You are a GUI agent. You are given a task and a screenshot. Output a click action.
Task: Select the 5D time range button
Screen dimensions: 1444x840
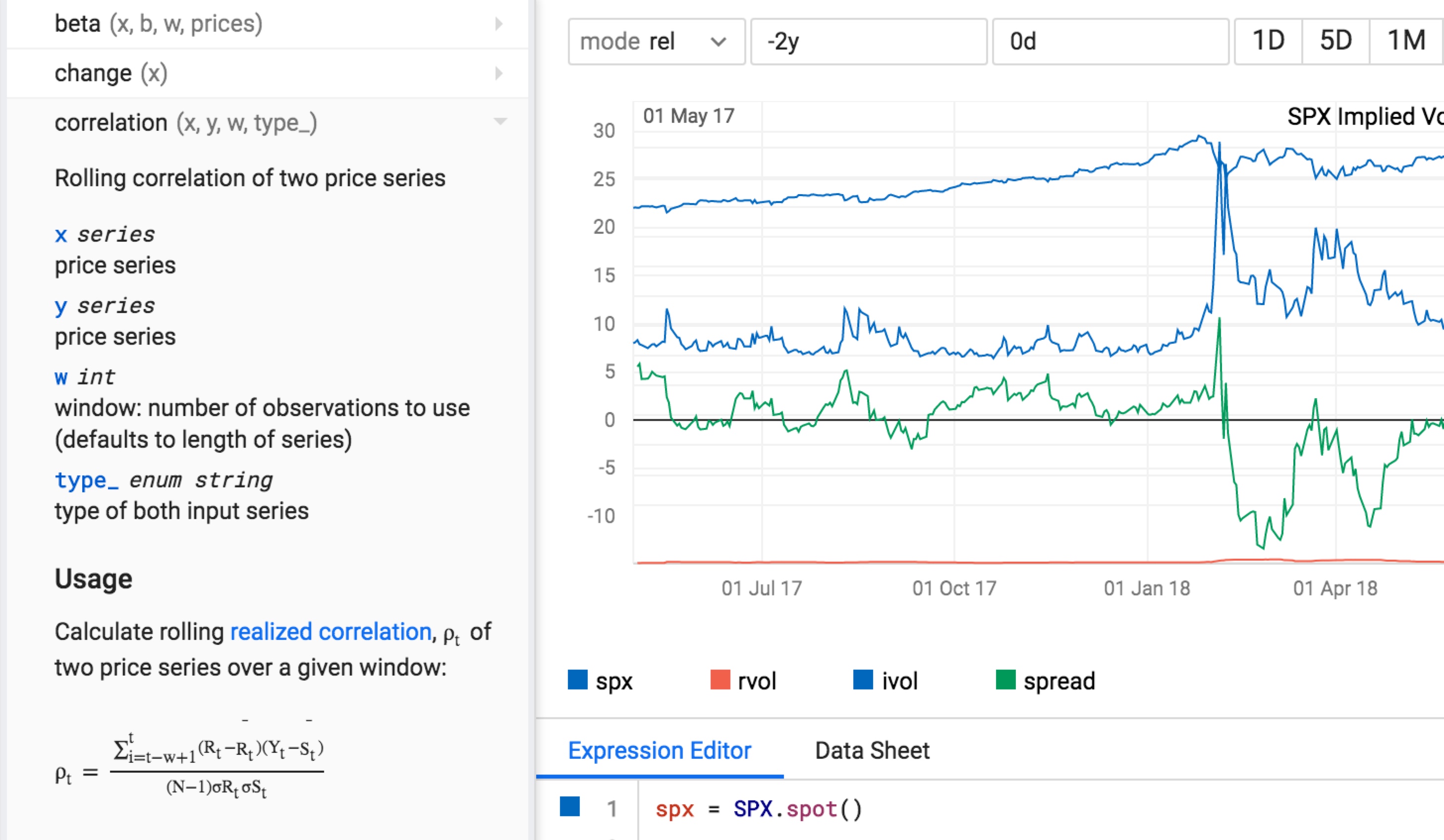1335,41
